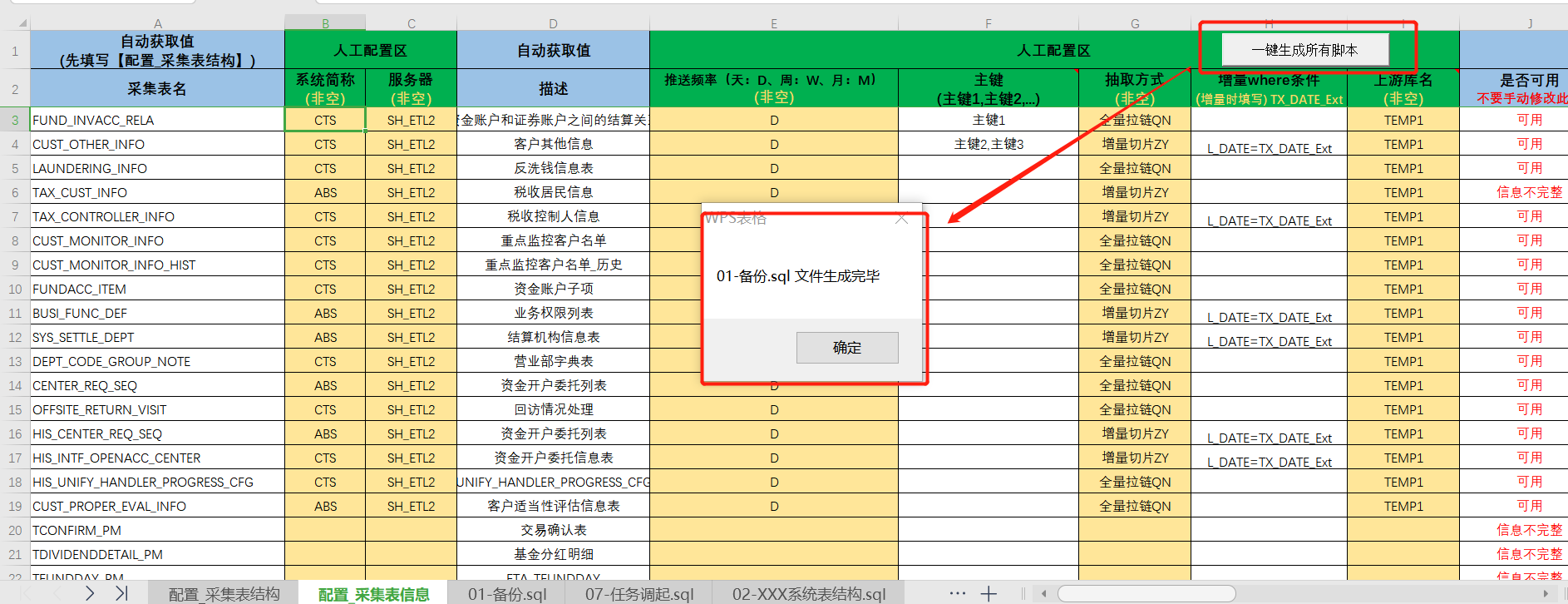Viewport: 1568px width, 604px height.
Task: Select cell TAX_CUST_INFO
Action: [157, 192]
